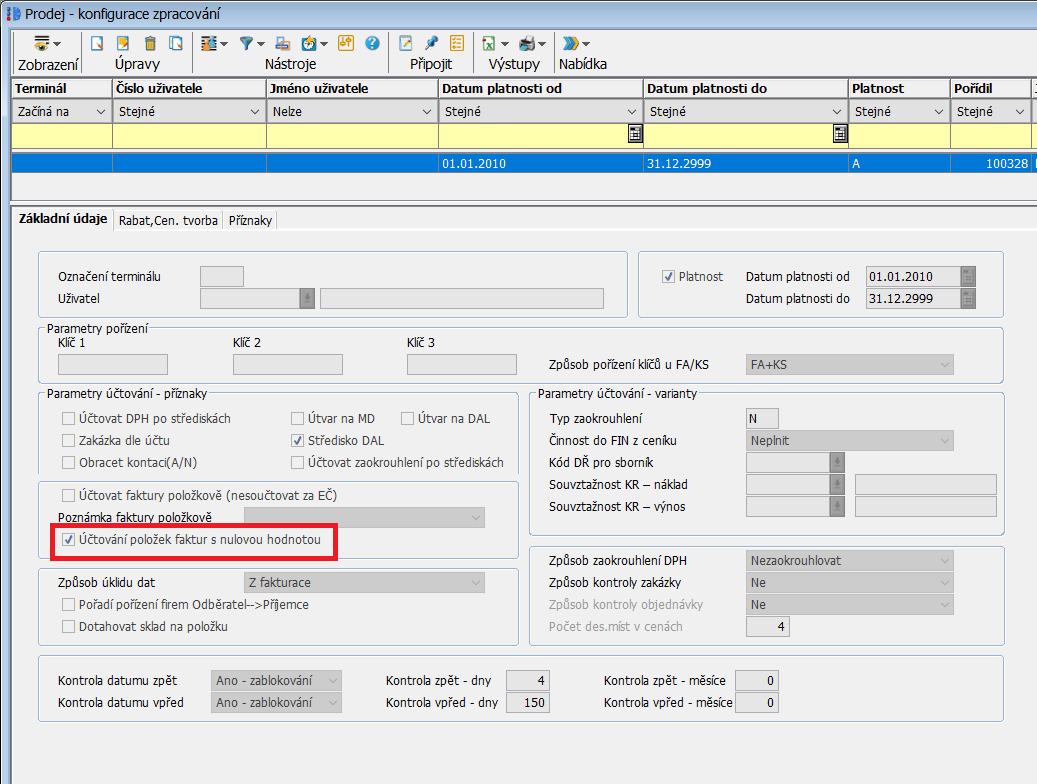Uncheck Účtování položek faktur s nulovou hodnotou
Viewport: 1037px width, 784px height.
pos(69,540)
